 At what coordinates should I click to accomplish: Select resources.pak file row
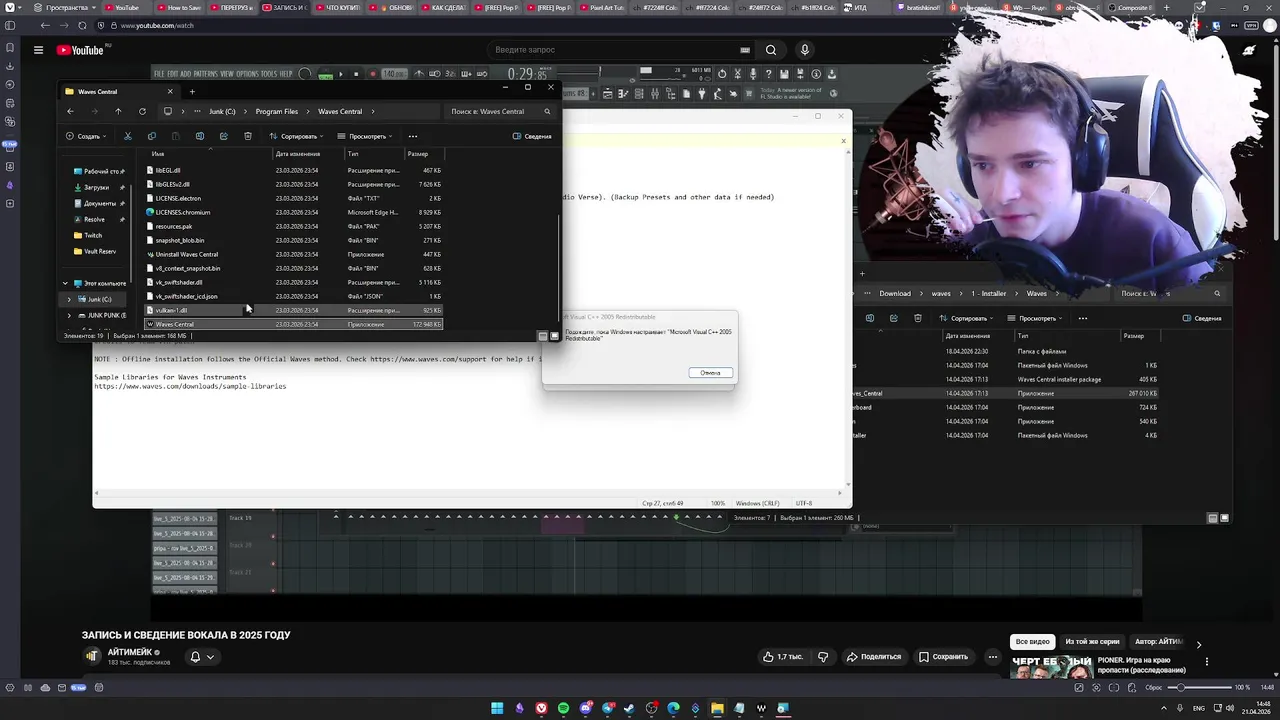tap(295, 226)
